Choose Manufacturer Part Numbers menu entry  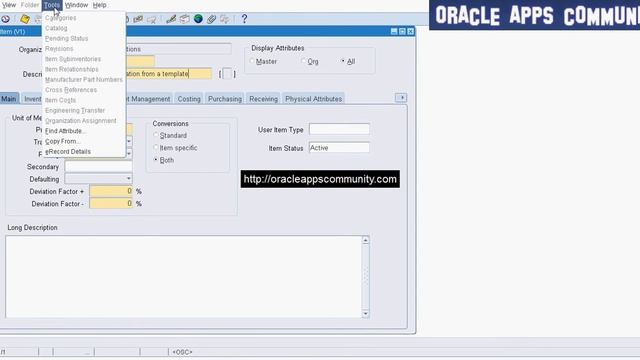point(84,80)
